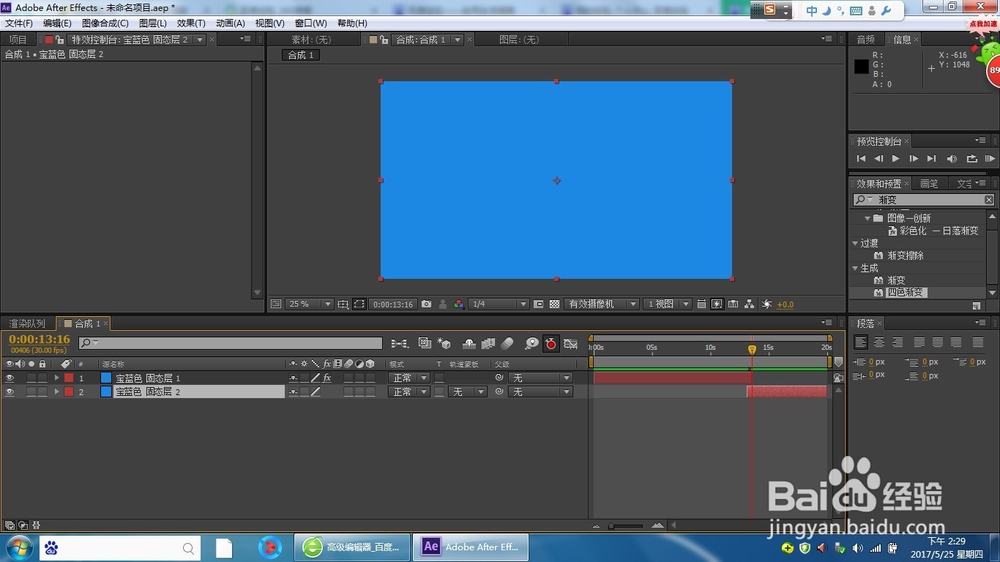Collapse the 图像—创新 preset folder

(x=867, y=218)
